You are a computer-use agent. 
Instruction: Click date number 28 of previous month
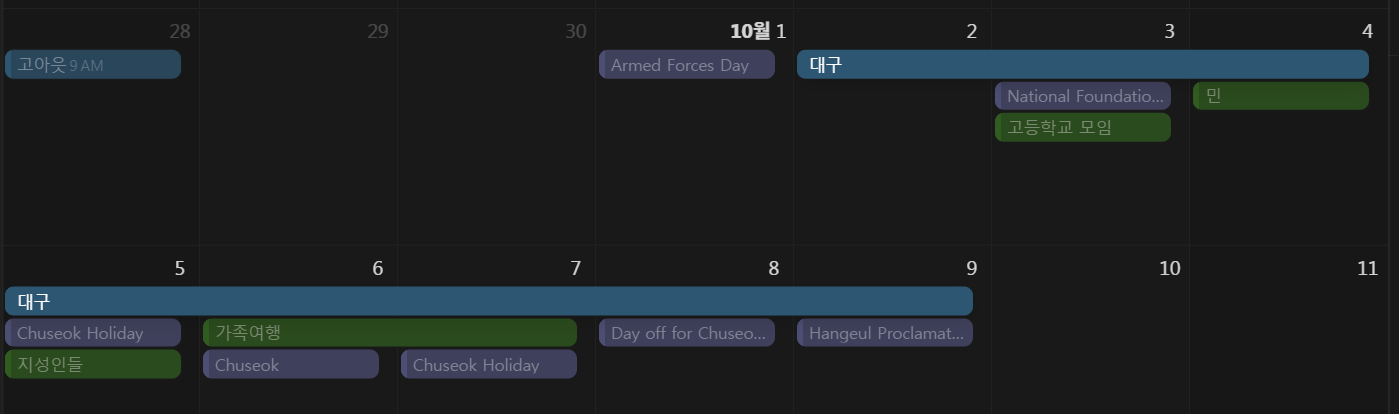pyautogui.click(x=180, y=31)
